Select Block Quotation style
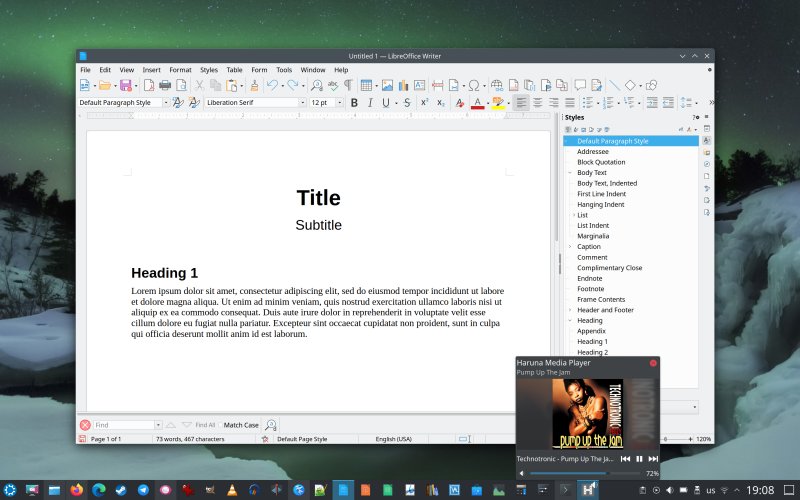This screenshot has width=800, height=500. tap(601, 162)
